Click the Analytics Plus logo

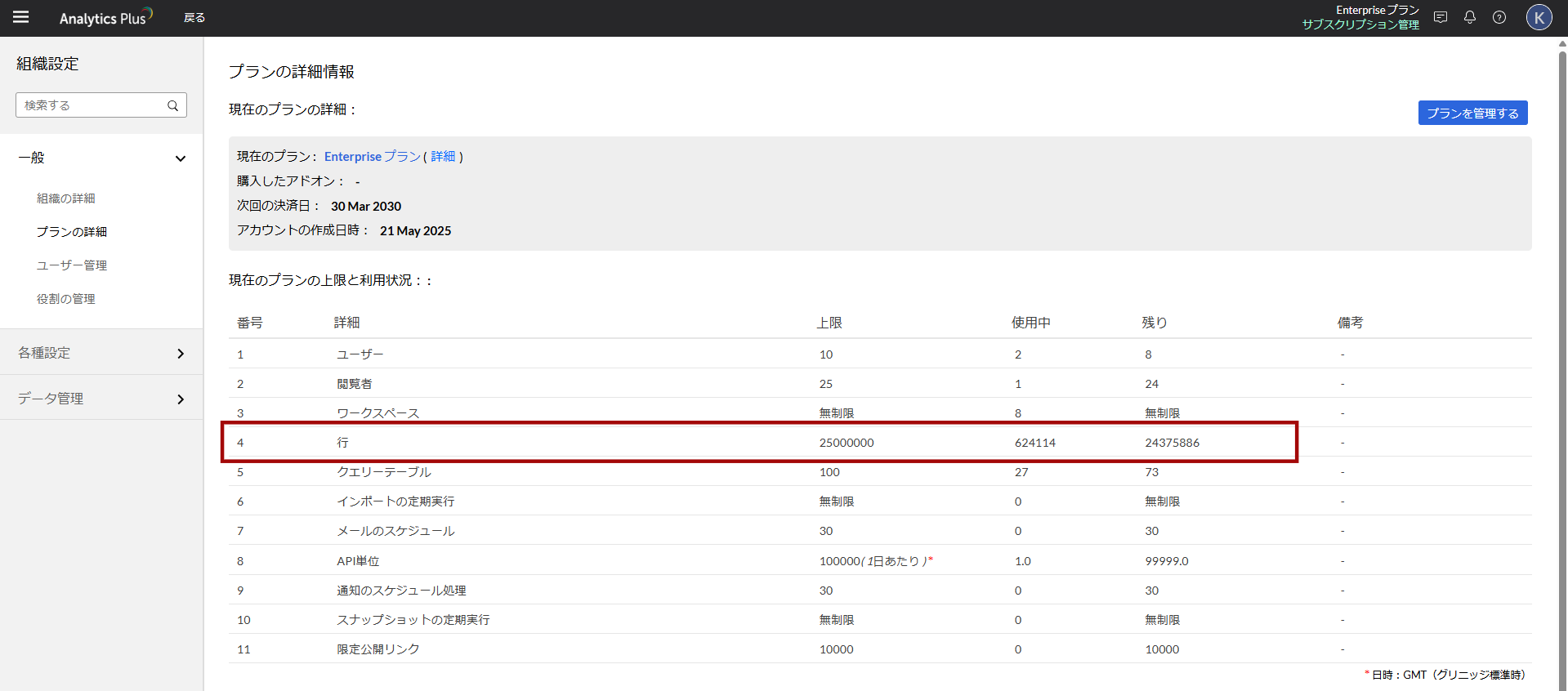click(x=105, y=18)
